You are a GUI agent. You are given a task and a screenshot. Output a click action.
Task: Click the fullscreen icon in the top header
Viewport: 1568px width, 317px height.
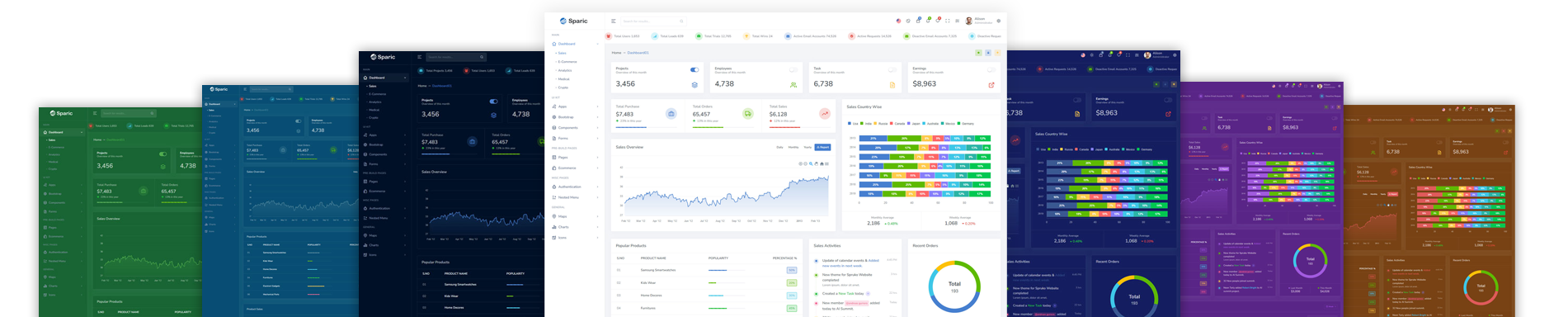[x=947, y=21]
